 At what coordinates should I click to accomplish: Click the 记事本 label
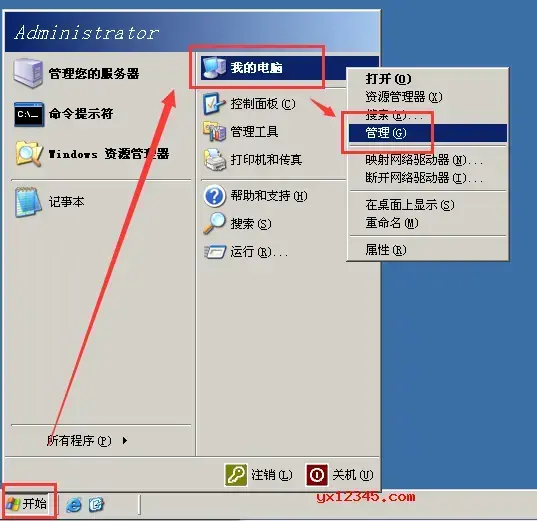tap(66, 202)
